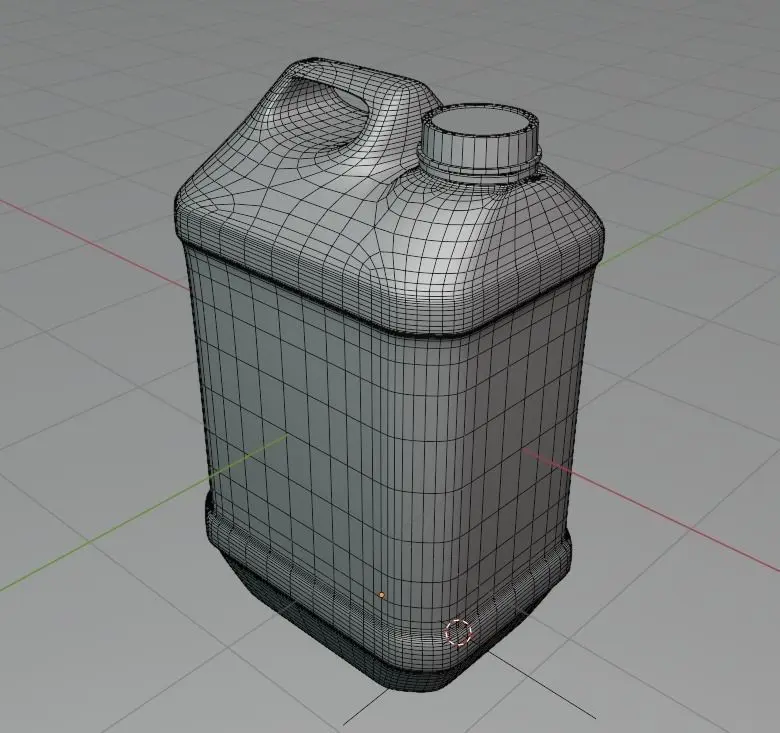Screen dimensions: 780x733
Task: Click the red-white dashed 3D cursor
Action: point(458,632)
